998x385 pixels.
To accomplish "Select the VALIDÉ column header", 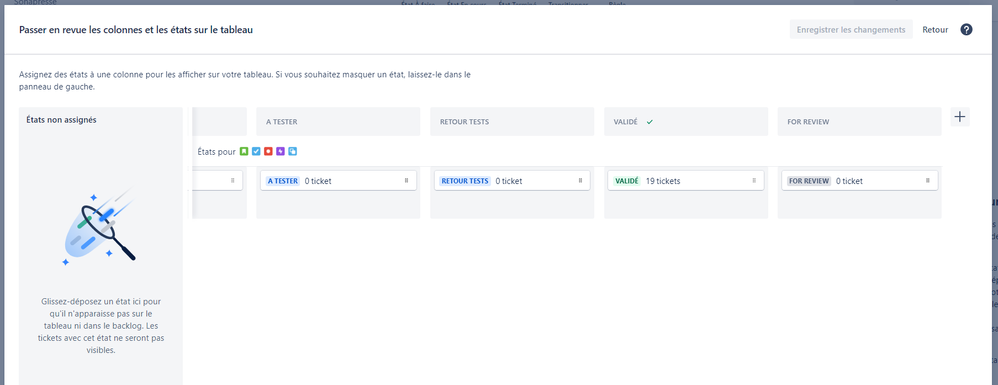I will 686,122.
